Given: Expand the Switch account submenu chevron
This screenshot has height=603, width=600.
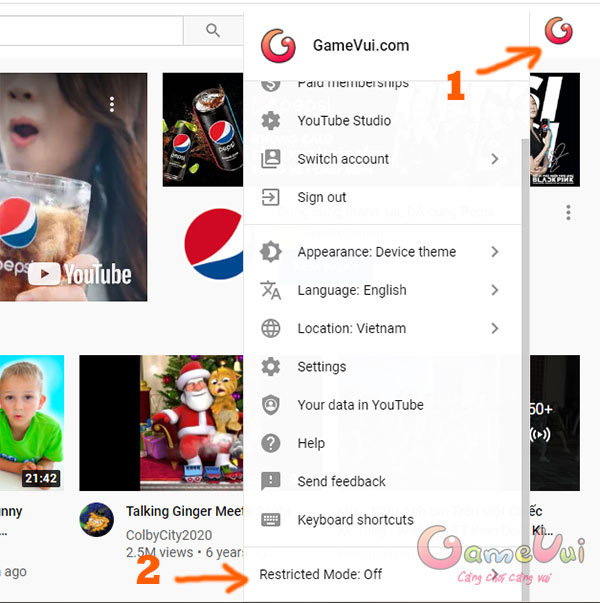Looking at the screenshot, I should click(495, 159).
